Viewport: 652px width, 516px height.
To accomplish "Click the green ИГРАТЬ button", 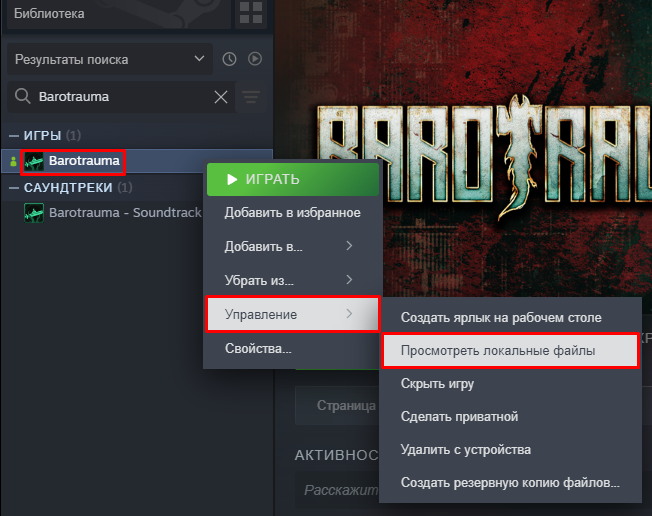I will pos(293,179).
